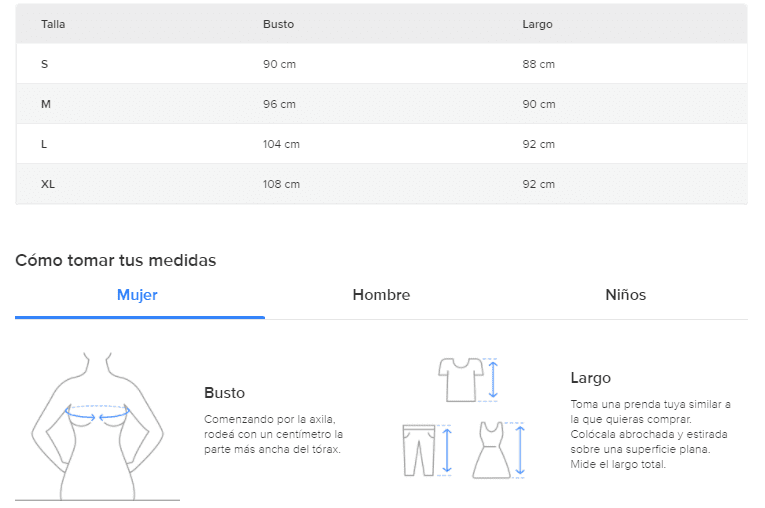Click the Largo instructions title

point(590,378)
